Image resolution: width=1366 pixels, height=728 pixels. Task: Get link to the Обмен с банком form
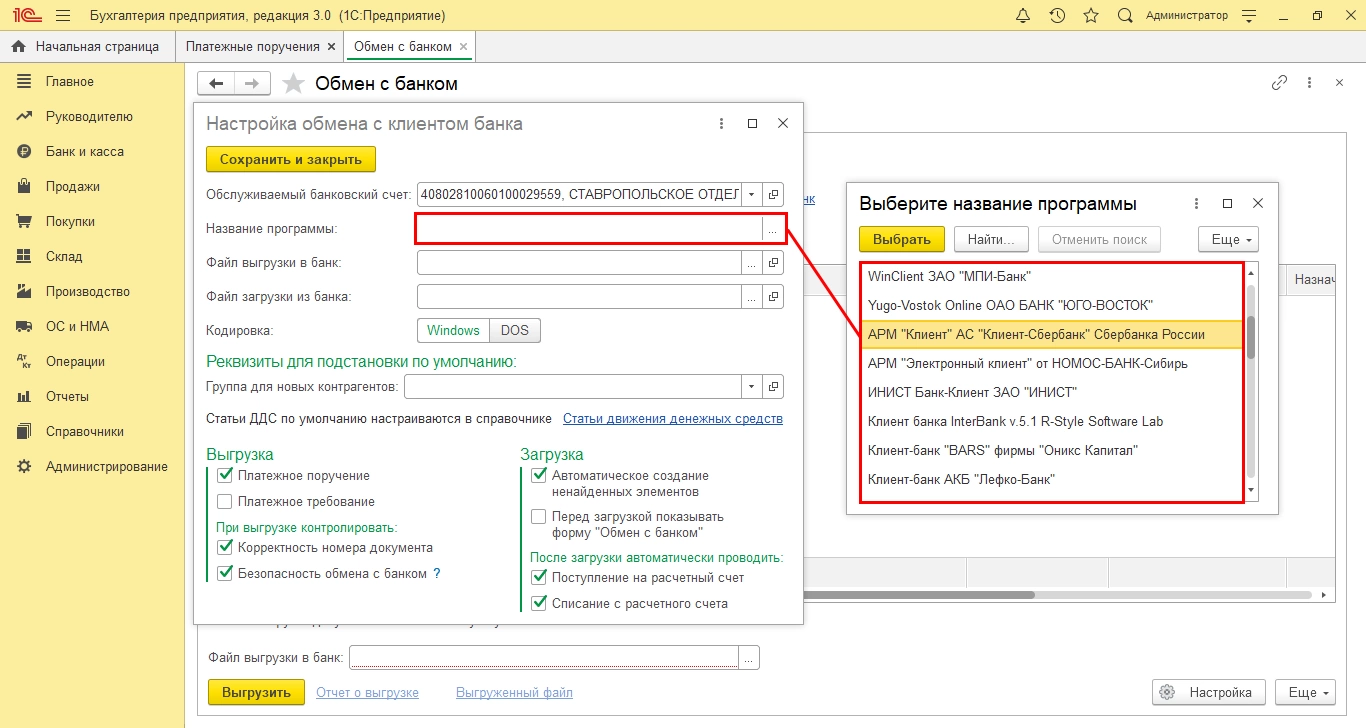coord(1279,83)
